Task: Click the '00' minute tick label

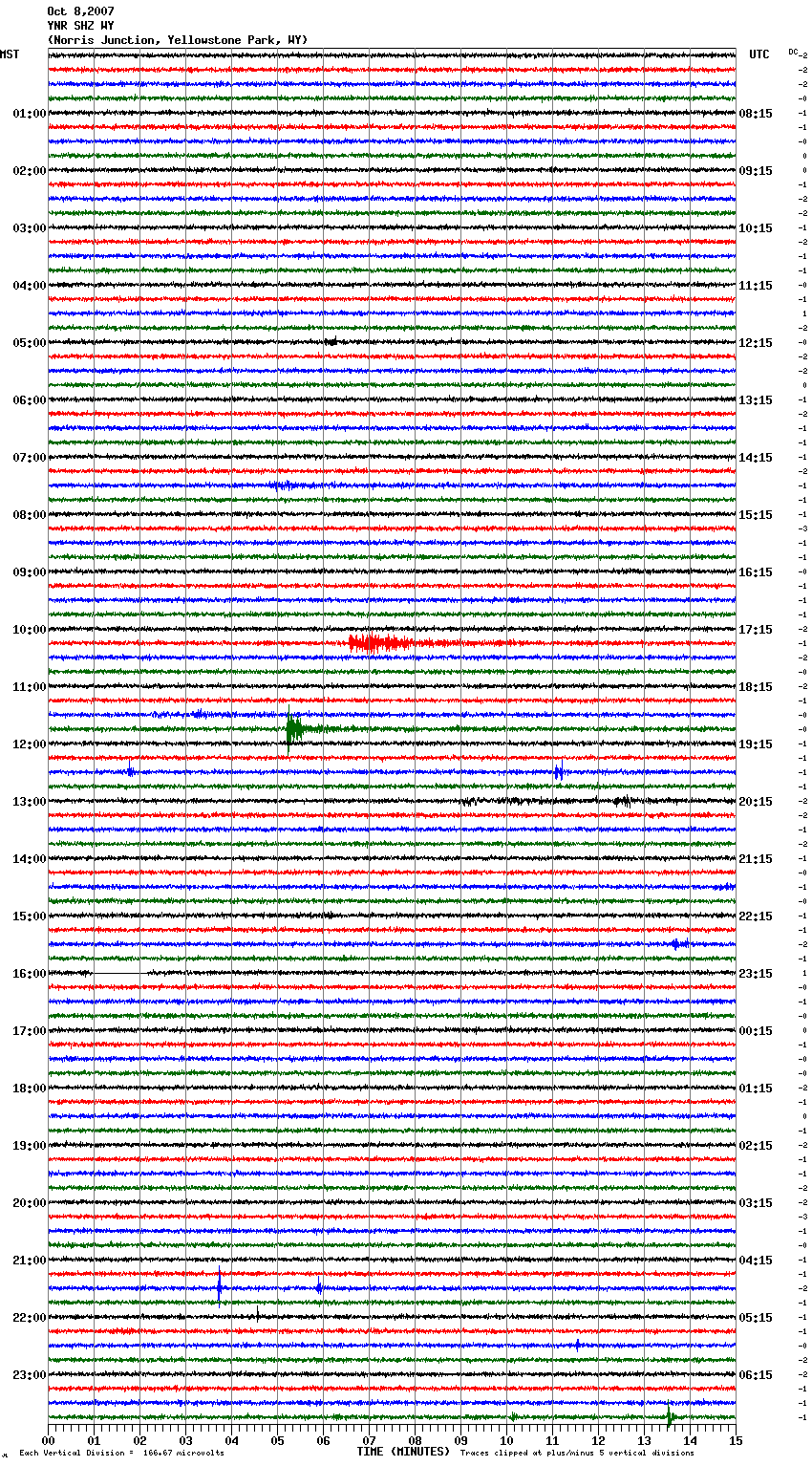Action: click(48, 1440)
